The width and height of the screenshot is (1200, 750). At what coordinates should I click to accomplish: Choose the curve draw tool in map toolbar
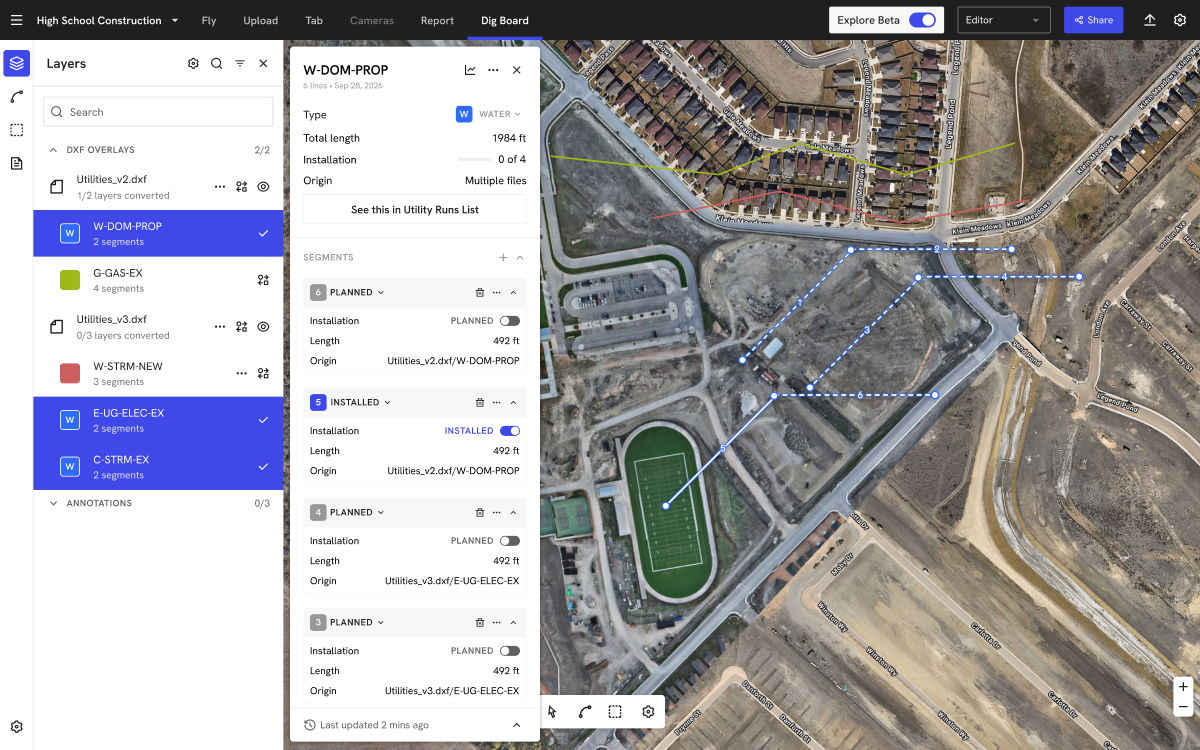(584, 712)
